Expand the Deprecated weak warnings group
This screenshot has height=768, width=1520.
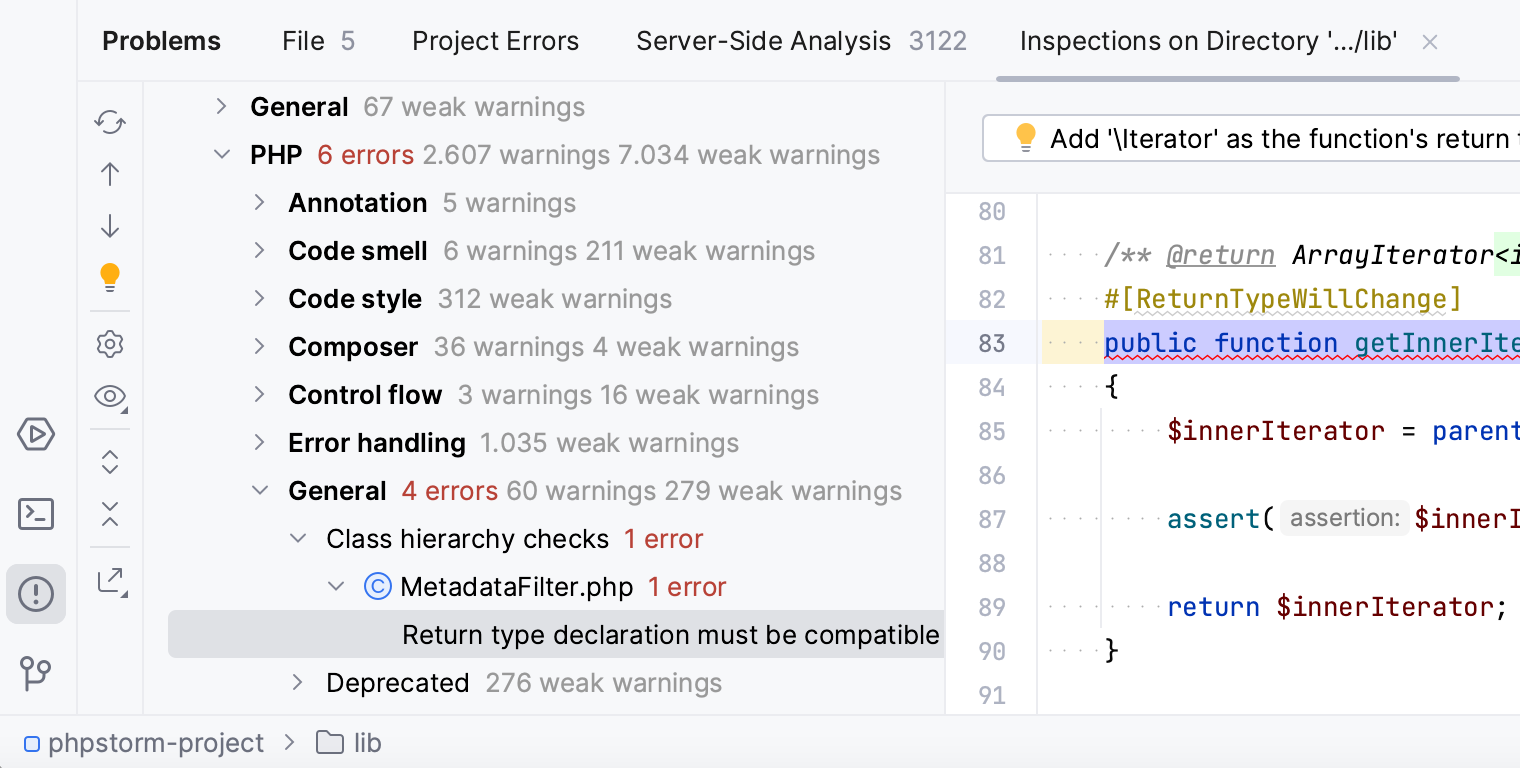click(297, 682)
